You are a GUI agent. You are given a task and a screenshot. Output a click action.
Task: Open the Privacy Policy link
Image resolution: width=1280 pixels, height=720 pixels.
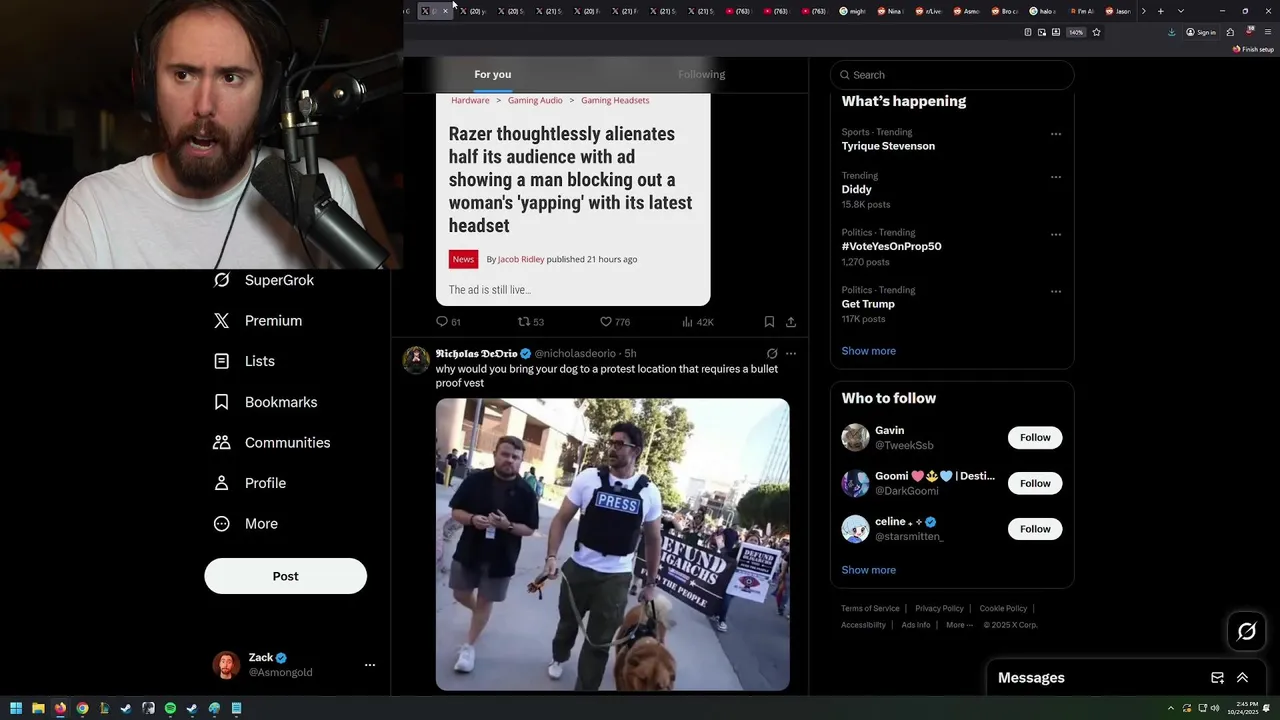click(x=939, y=608)
